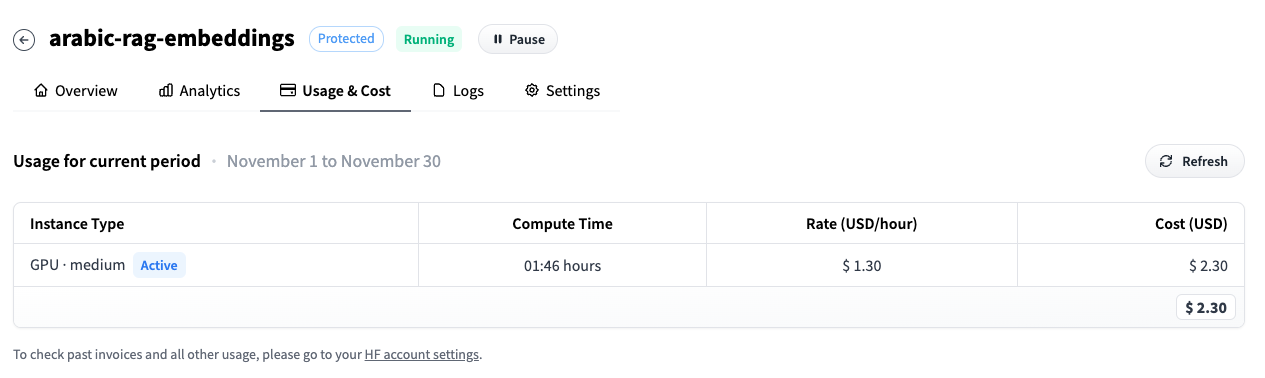Switch to the Analytics tab

point(200,91)
